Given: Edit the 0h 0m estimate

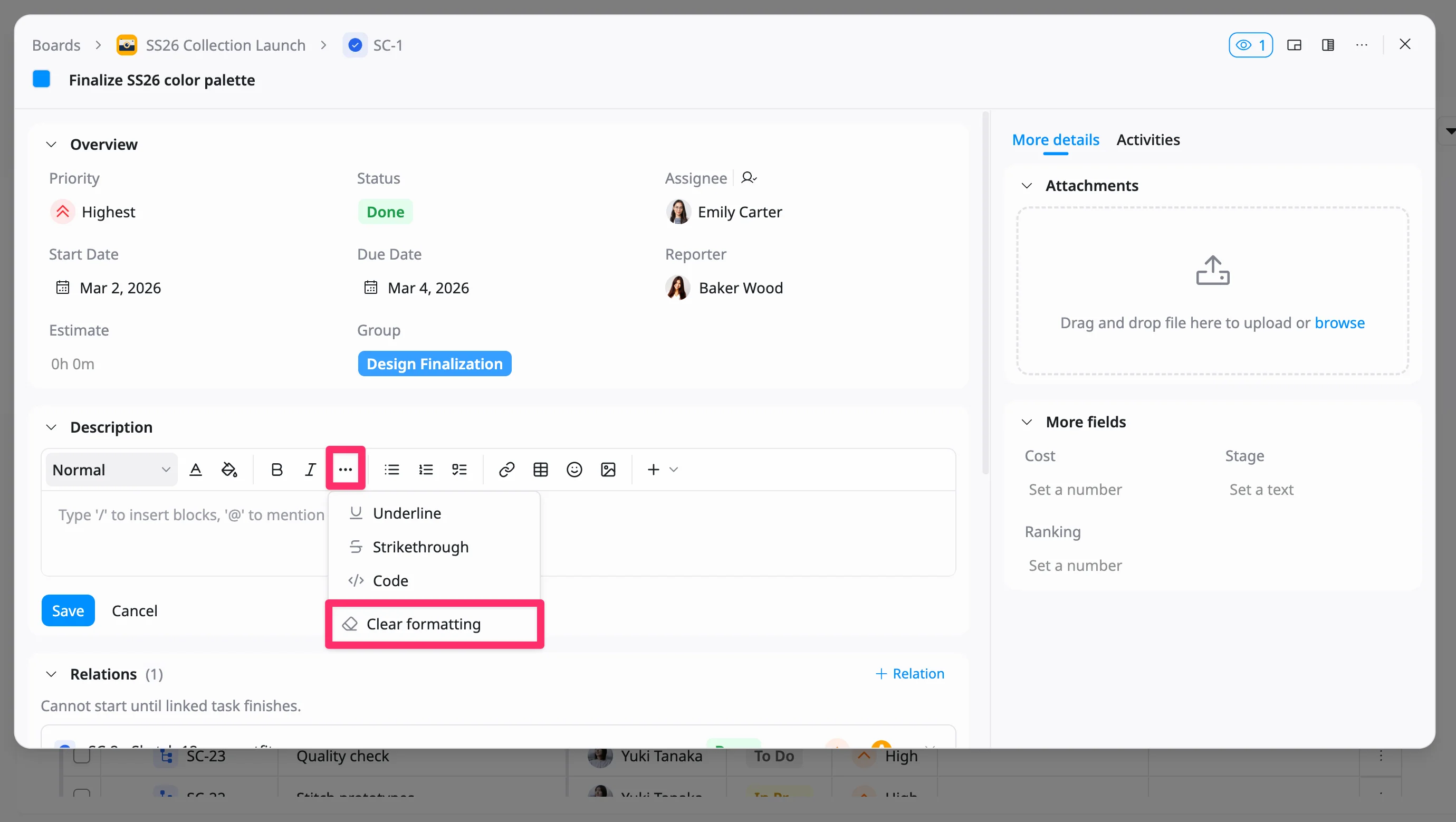Looking at the screenshot, I should coord(72,364).
